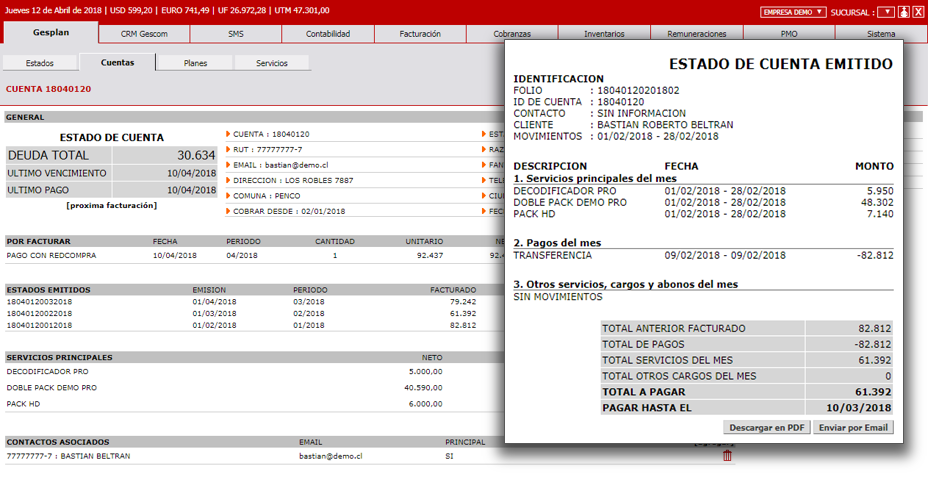This screenshot has width=929, height=477.
Task: Open the Planes sub-tab
Action: click(x=195, y=63)
